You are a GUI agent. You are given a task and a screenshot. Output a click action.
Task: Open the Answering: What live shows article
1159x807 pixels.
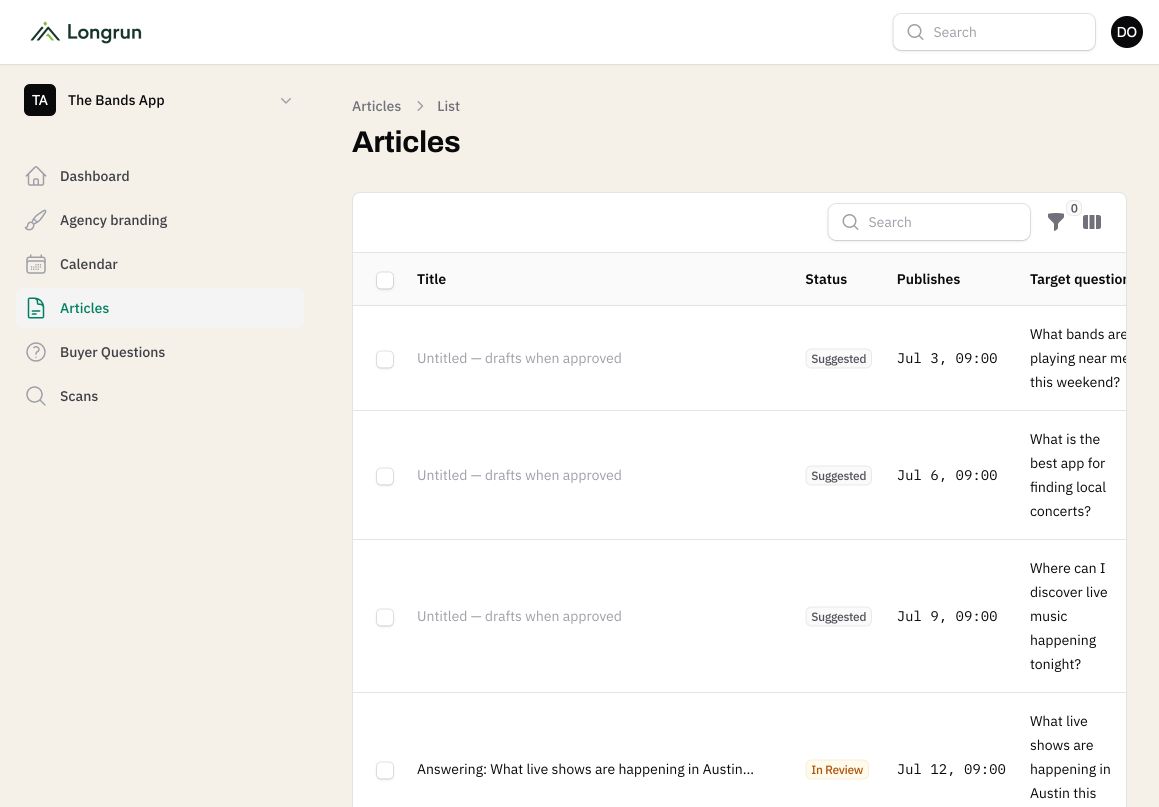[x=585, y=769]
